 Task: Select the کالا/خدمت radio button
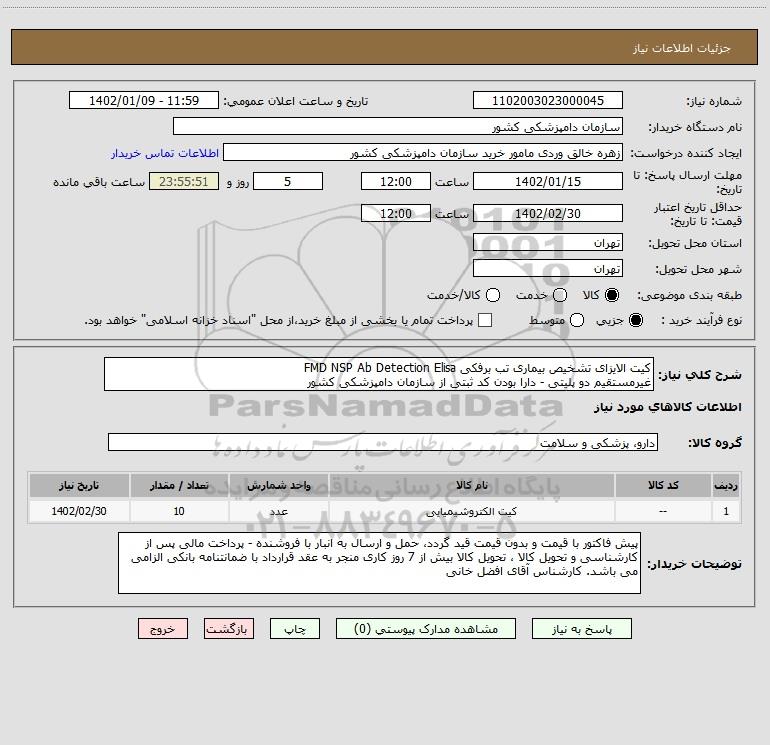[493, 295]
